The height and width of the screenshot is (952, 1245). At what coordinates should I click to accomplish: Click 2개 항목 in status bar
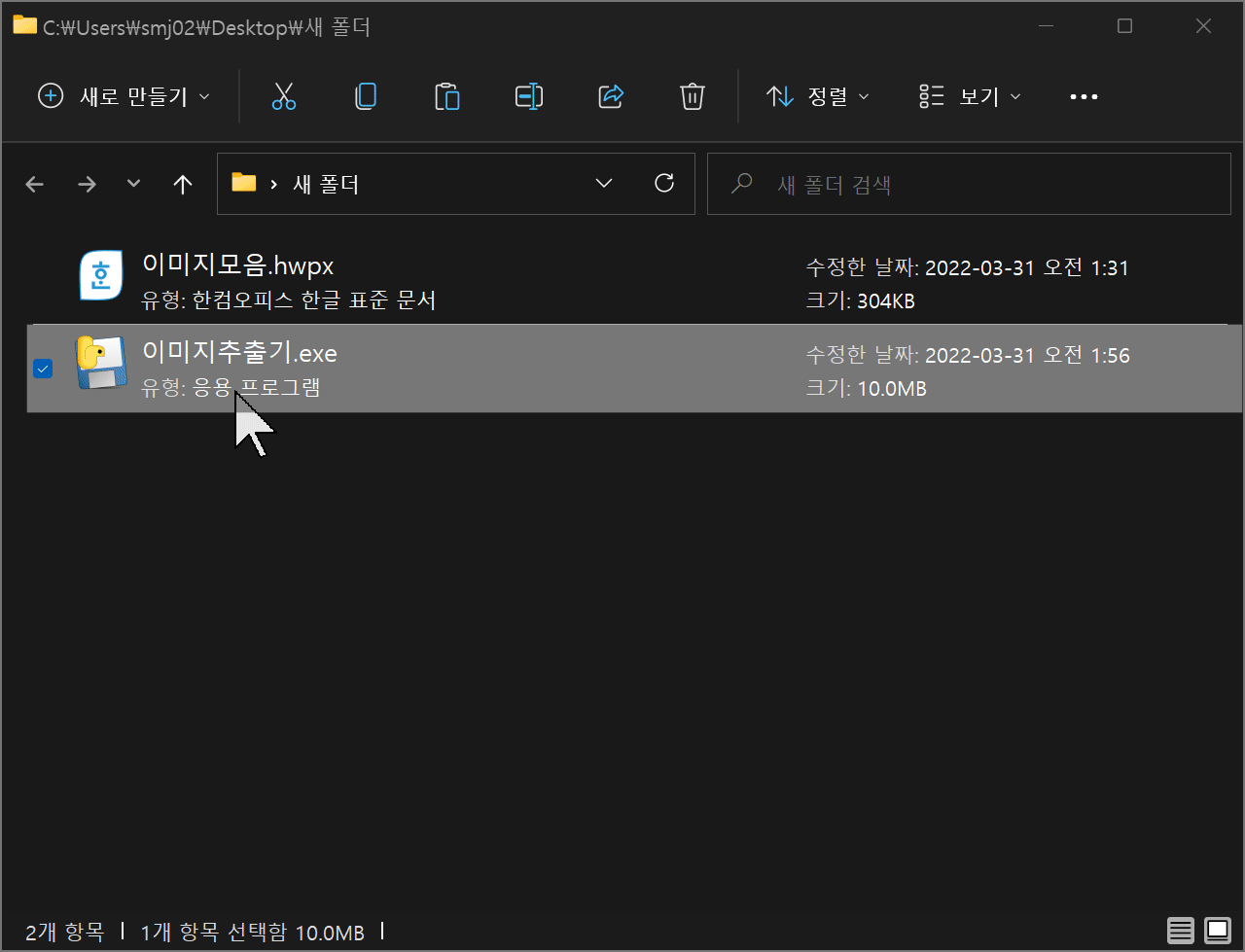(64, 933)
